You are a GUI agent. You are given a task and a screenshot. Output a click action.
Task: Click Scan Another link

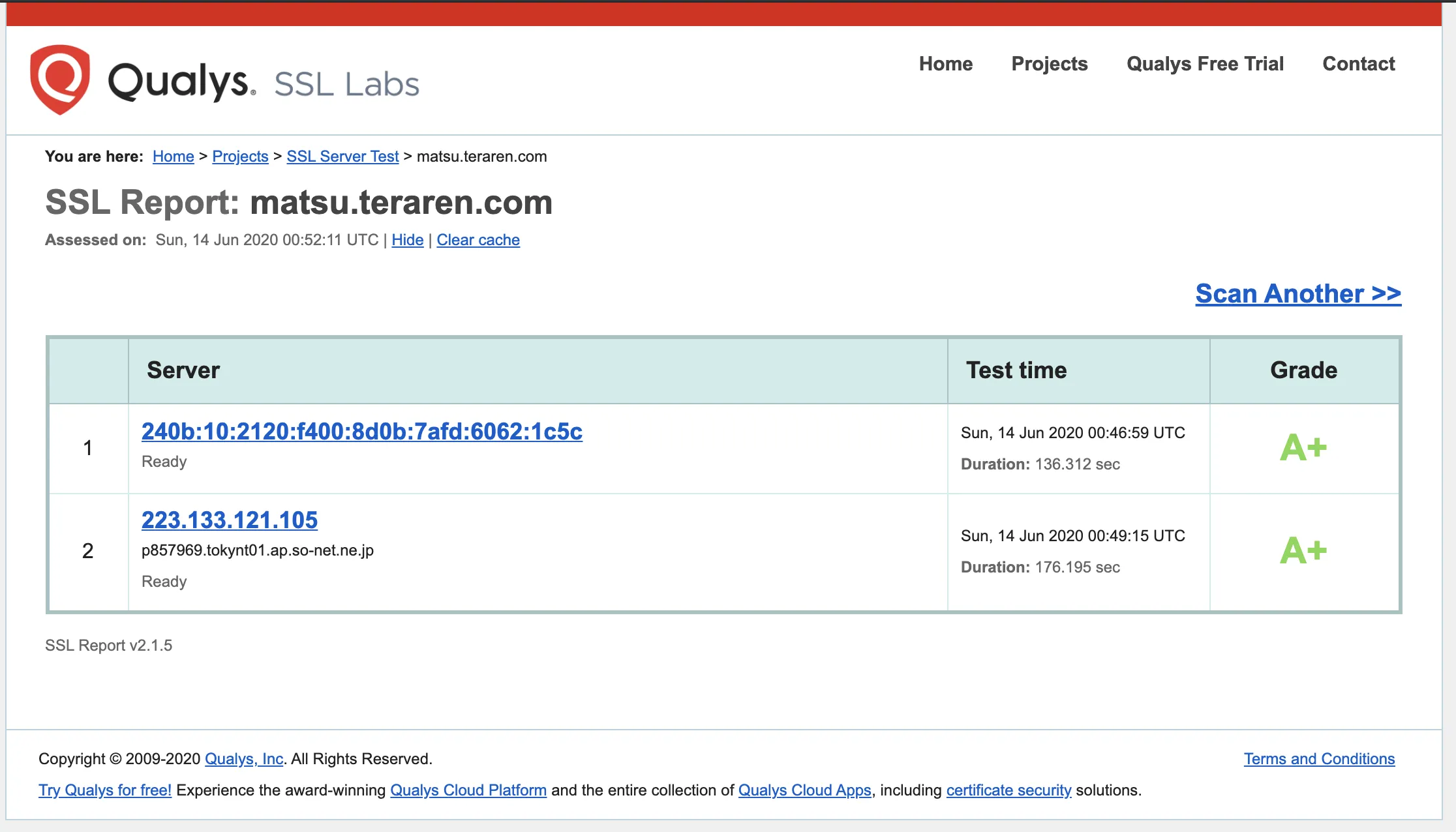(x=1297, y=293)
